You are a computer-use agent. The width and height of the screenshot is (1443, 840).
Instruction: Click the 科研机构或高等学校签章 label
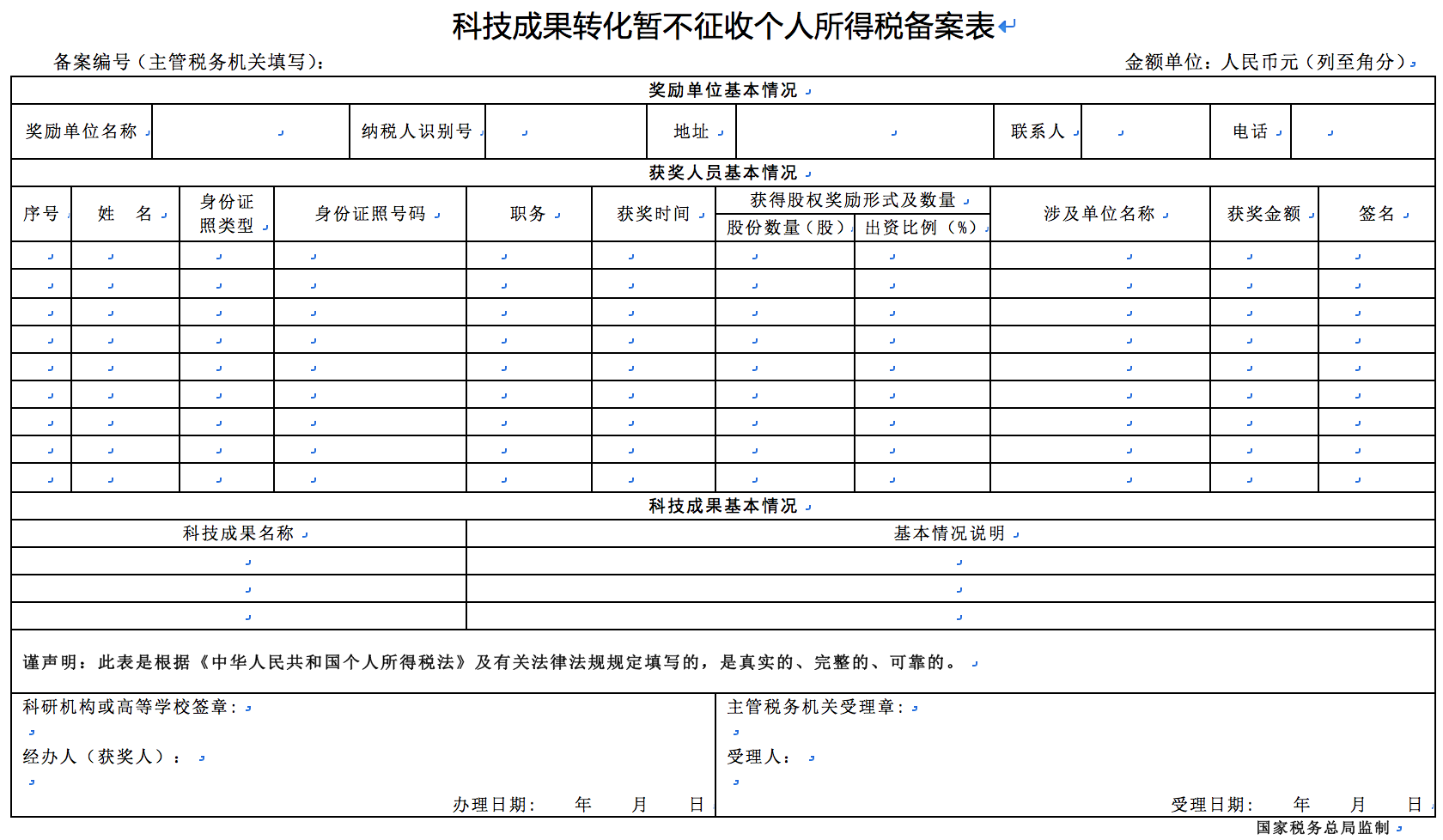pos(130,707)
